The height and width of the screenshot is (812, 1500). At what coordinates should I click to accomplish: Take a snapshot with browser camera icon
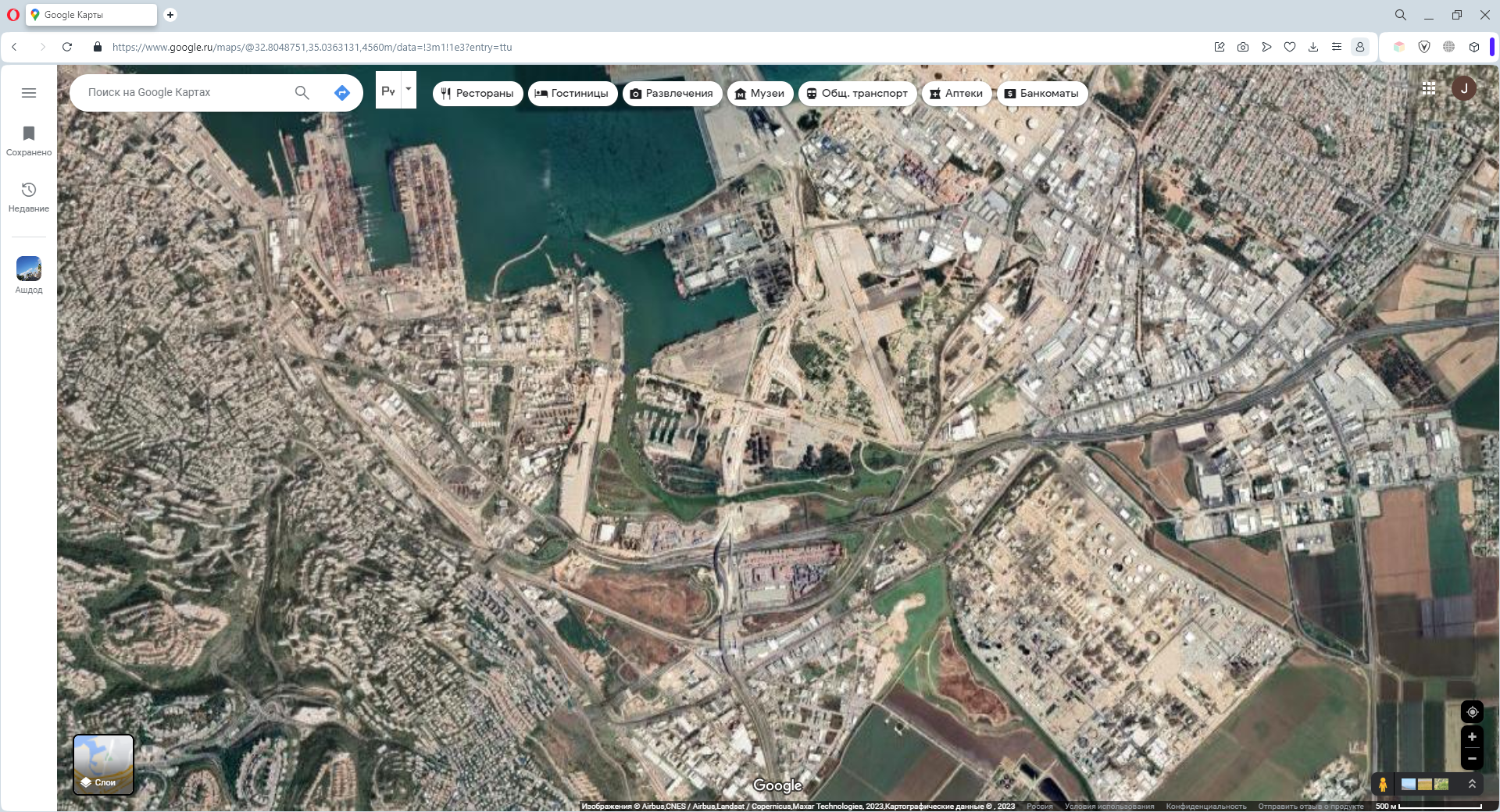(1243, 47)
